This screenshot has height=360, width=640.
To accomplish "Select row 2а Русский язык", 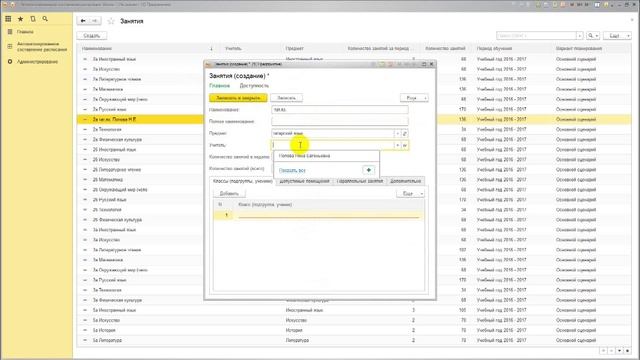I will tap(353, 109).
